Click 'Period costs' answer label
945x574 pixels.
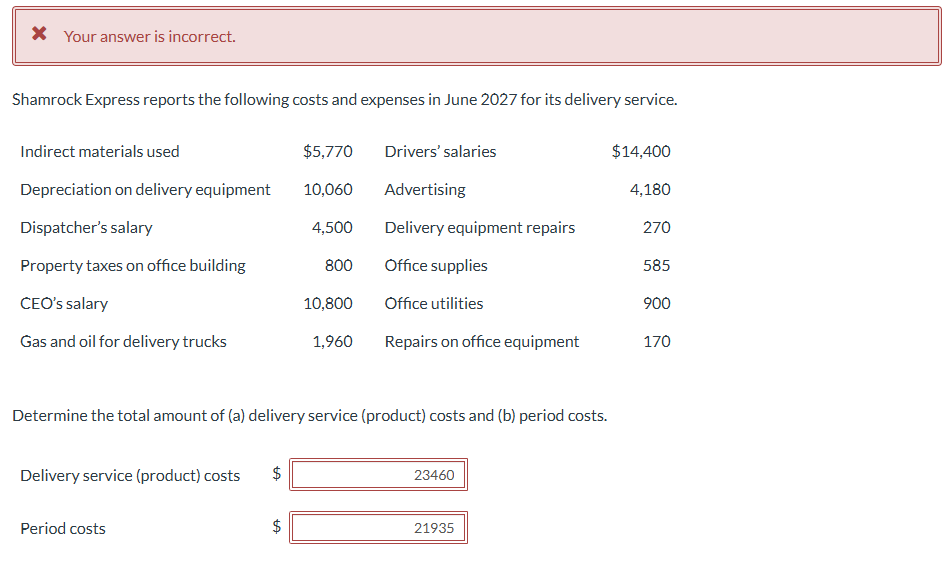click(x=63, y=529)
